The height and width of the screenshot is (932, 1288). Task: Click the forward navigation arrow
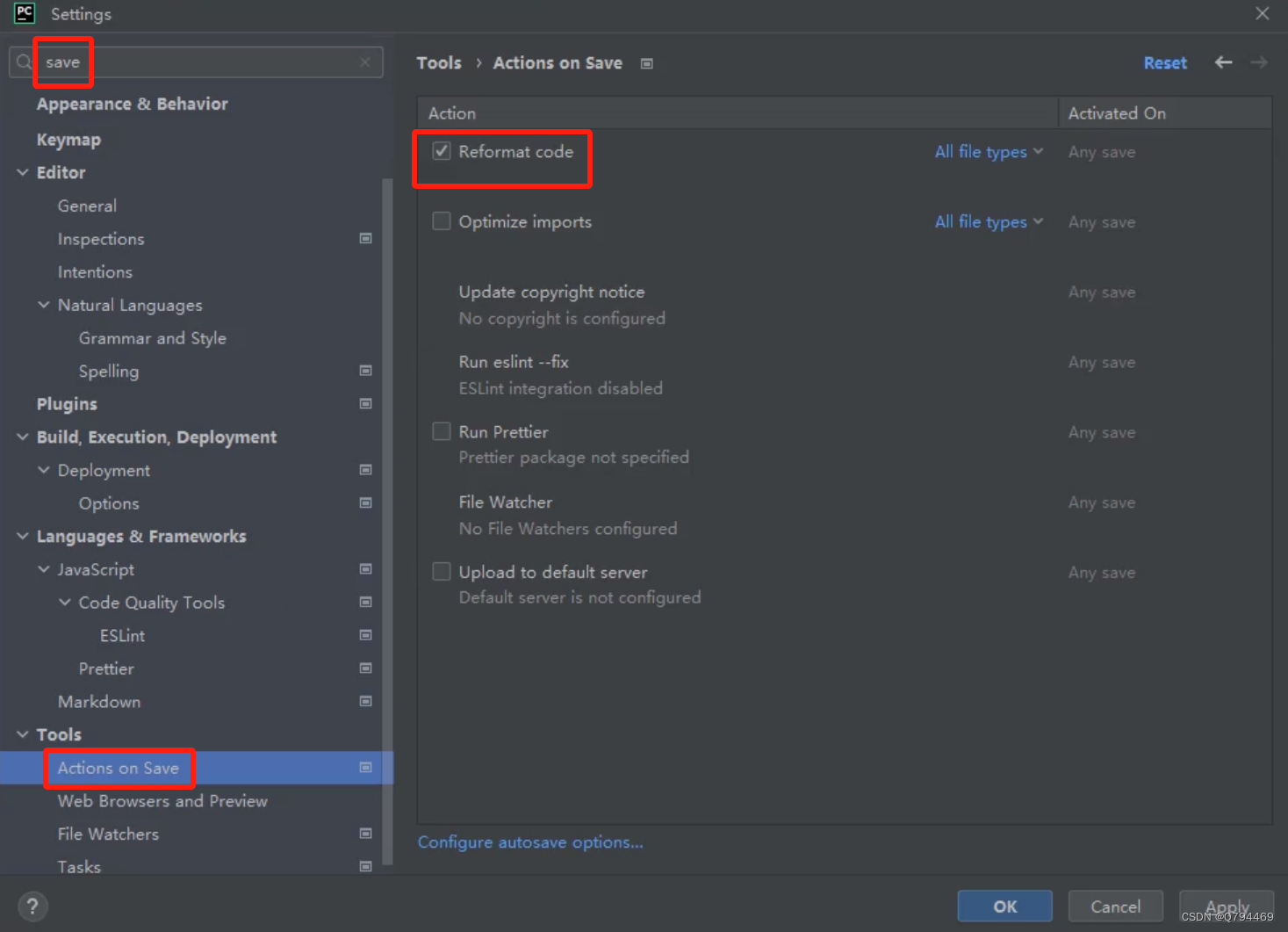1258,62
